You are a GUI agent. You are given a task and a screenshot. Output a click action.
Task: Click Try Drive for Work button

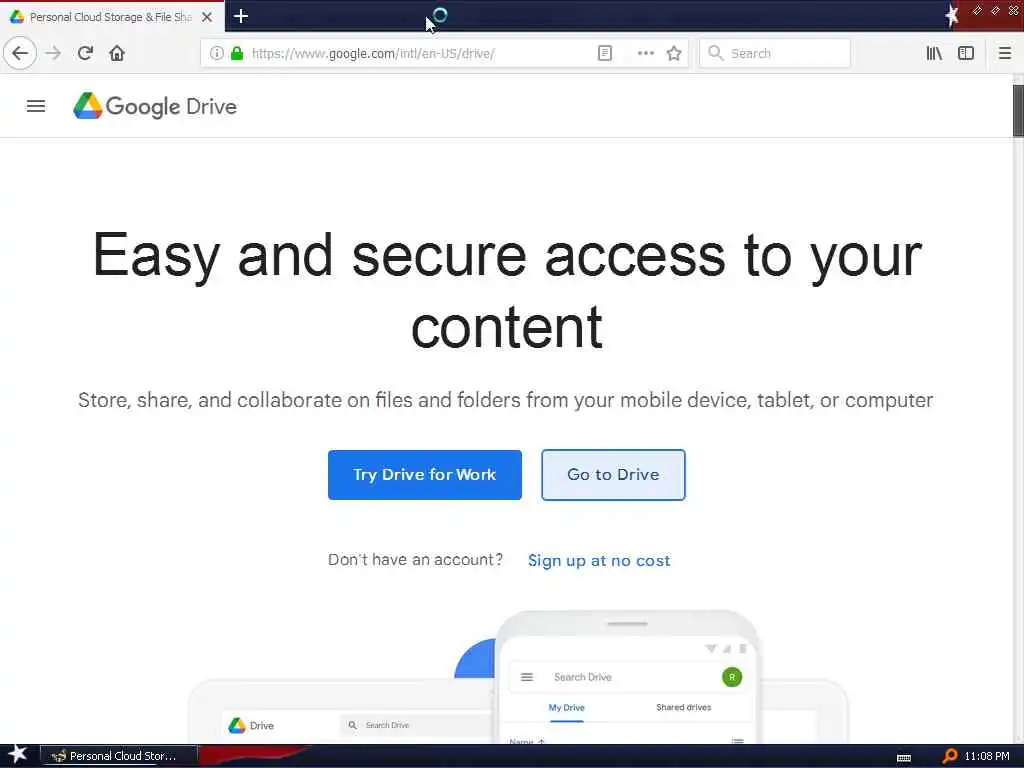tap(424, 475)
